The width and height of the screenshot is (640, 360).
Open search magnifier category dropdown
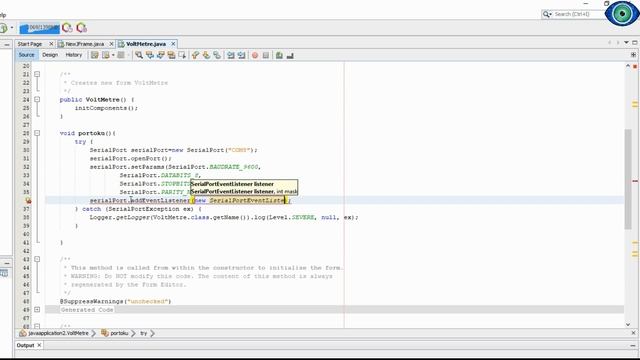pos(547,14)
